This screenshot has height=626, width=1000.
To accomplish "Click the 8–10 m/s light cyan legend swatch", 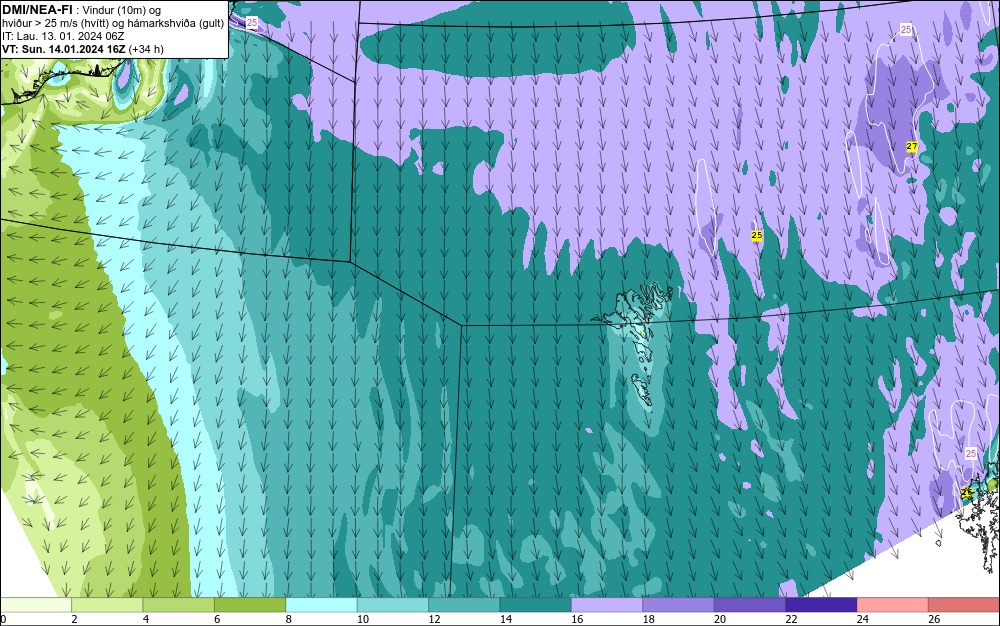I will (x=321, y=605).
